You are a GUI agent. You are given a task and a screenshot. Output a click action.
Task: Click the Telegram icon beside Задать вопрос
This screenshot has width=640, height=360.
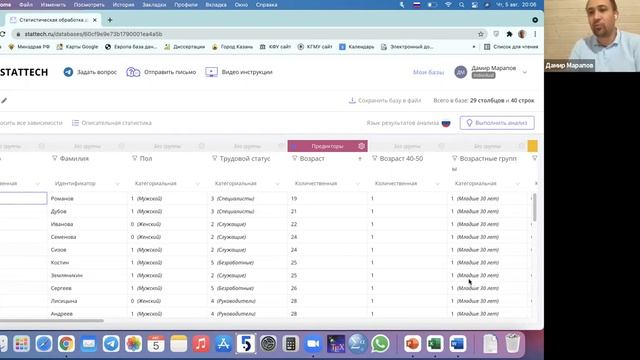68,72
